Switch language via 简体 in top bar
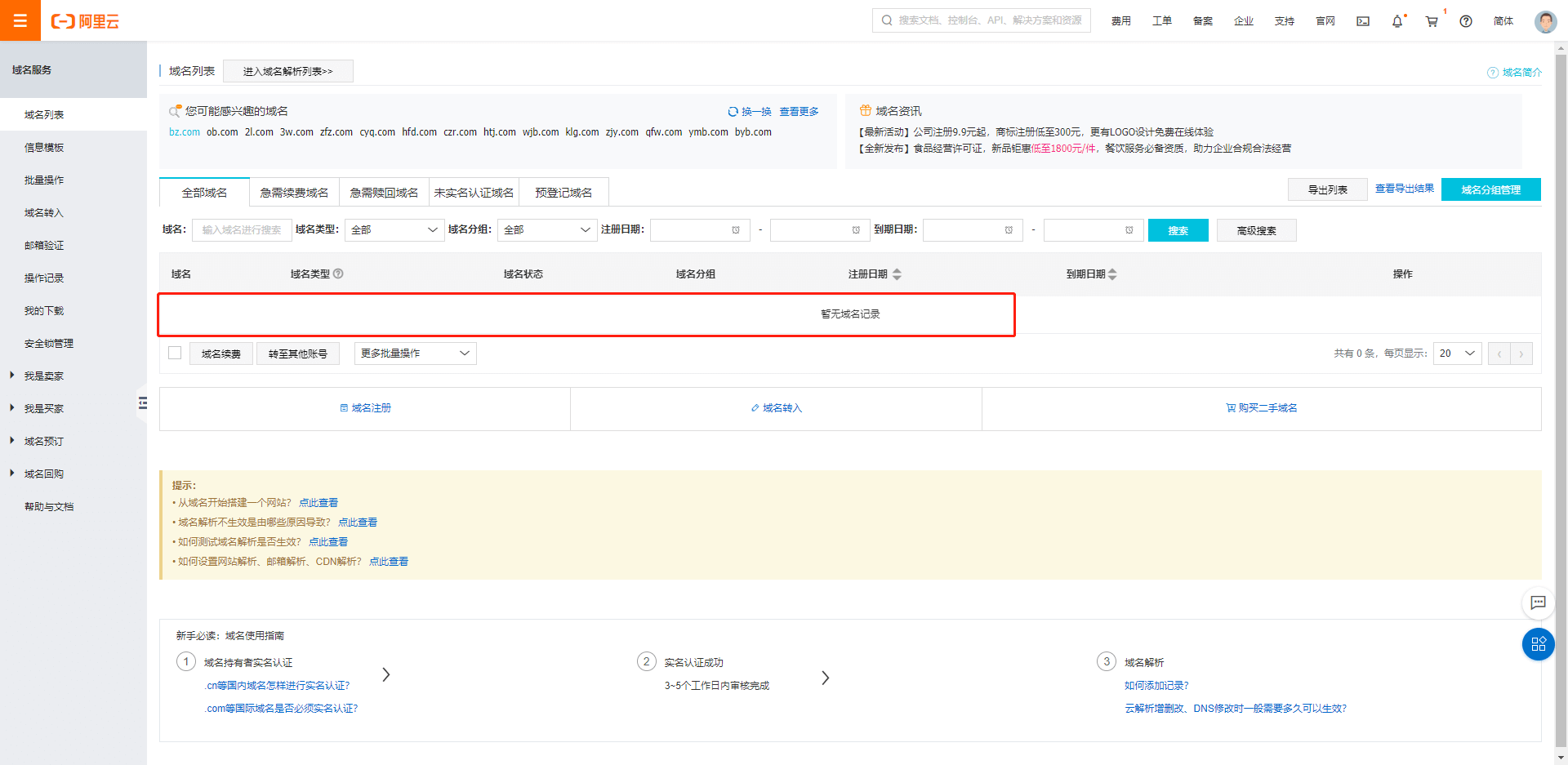The height and width of the screenshot is (765, 1568). click(x=1503, y=21)
